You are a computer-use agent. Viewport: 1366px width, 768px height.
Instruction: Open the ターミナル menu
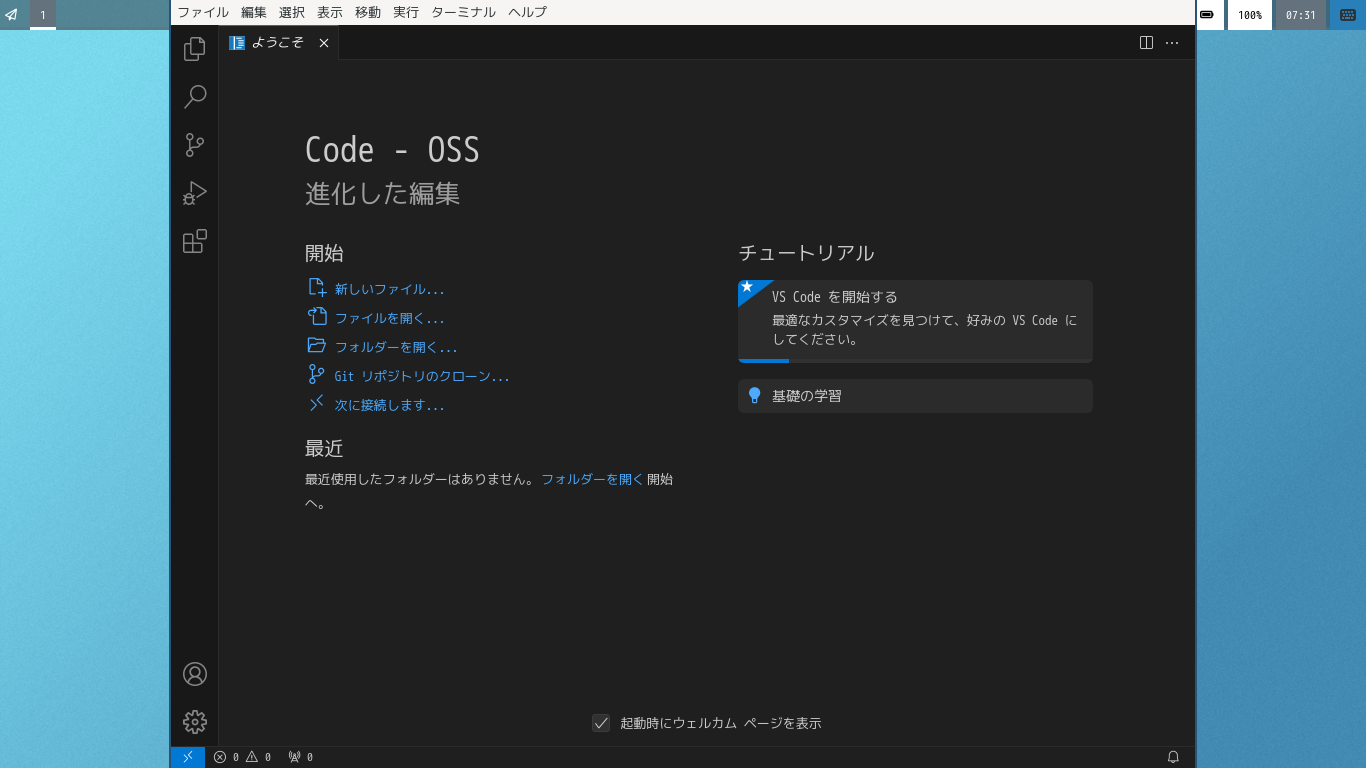pyautogui.click(x=463, y=12)
